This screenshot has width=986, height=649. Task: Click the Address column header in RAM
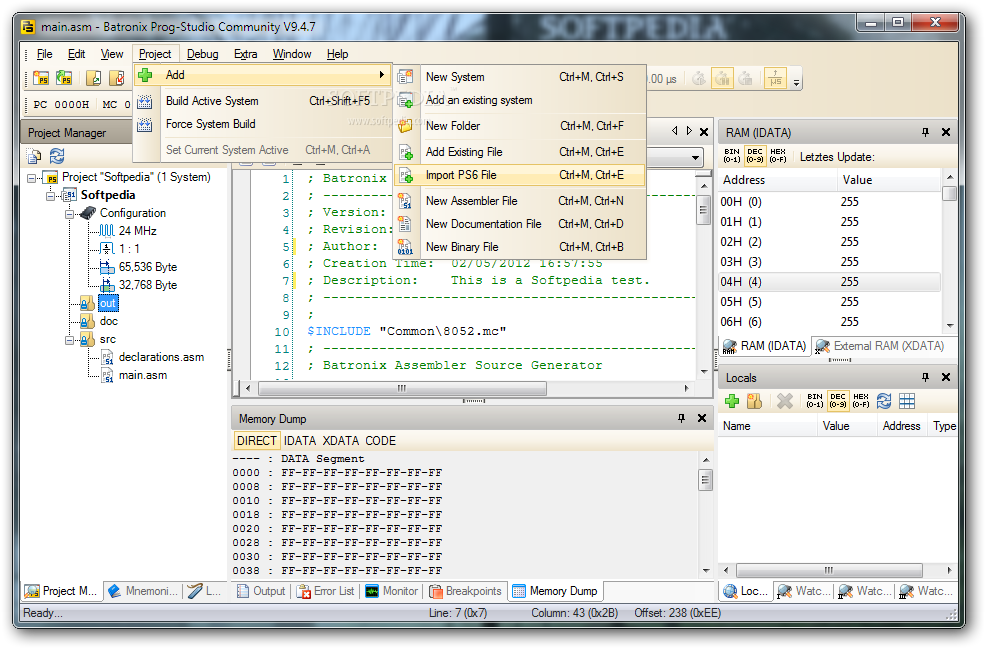click(777, 180)
